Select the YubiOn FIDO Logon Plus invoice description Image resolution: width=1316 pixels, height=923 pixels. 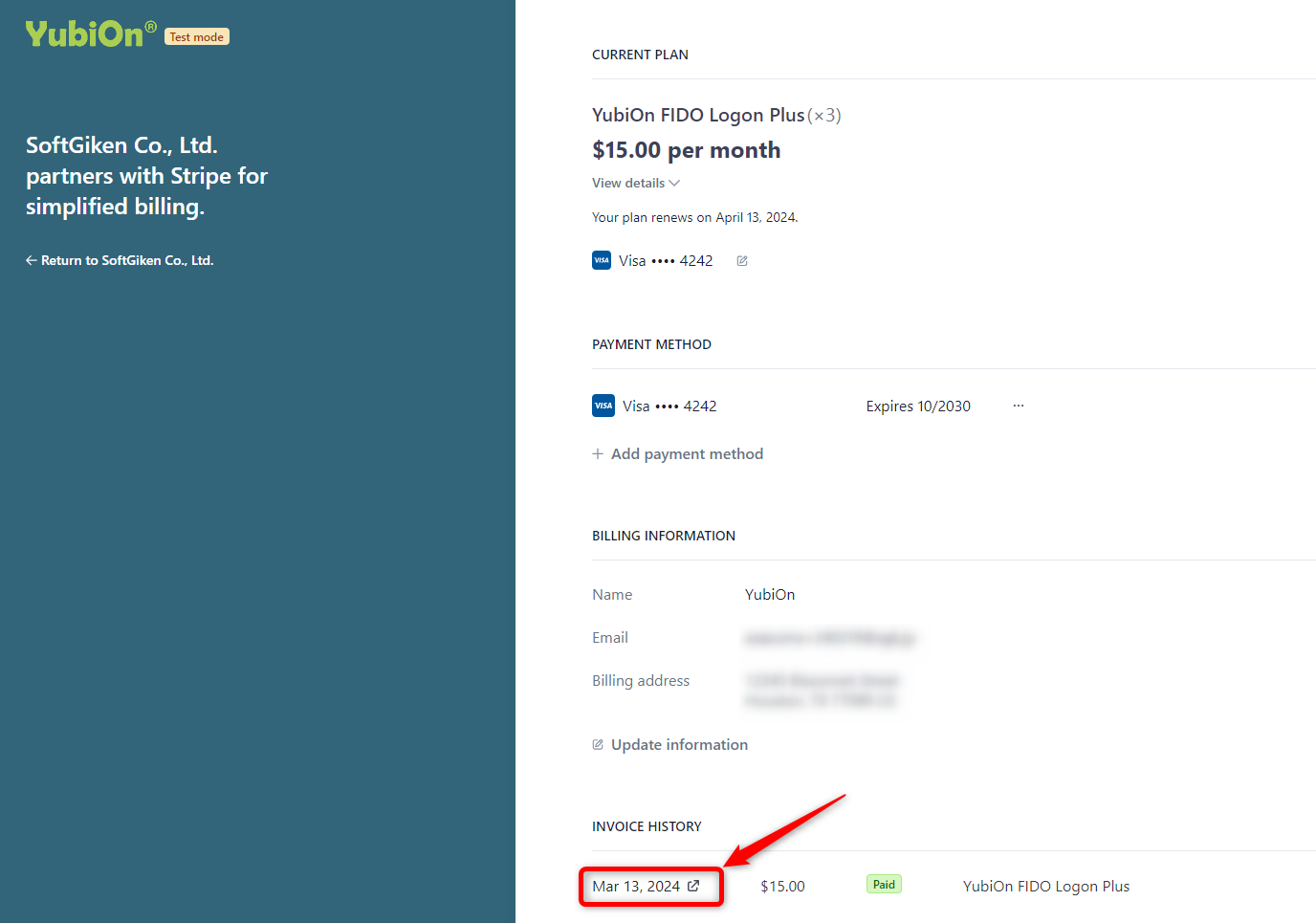click(x=1045, y=886)
